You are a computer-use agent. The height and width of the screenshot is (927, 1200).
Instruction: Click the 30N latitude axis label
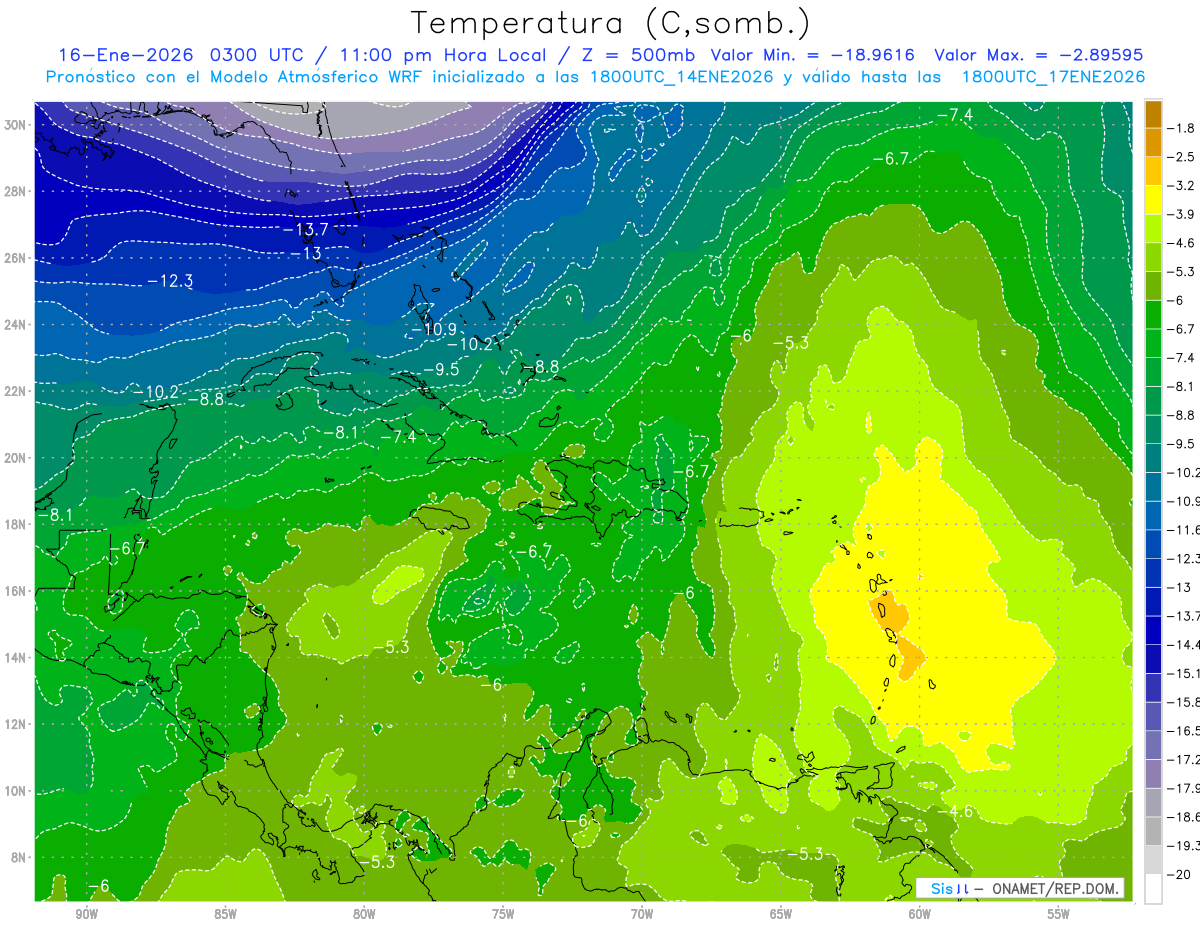(17, 125)
